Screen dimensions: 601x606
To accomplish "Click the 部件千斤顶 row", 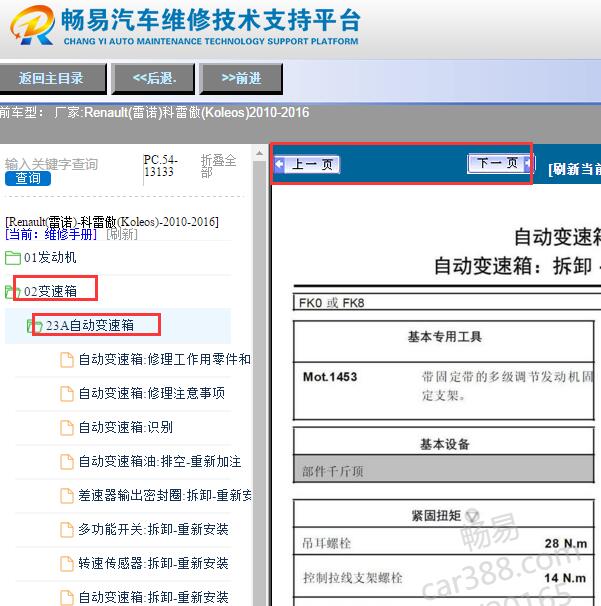I will [x=444, y=469].
